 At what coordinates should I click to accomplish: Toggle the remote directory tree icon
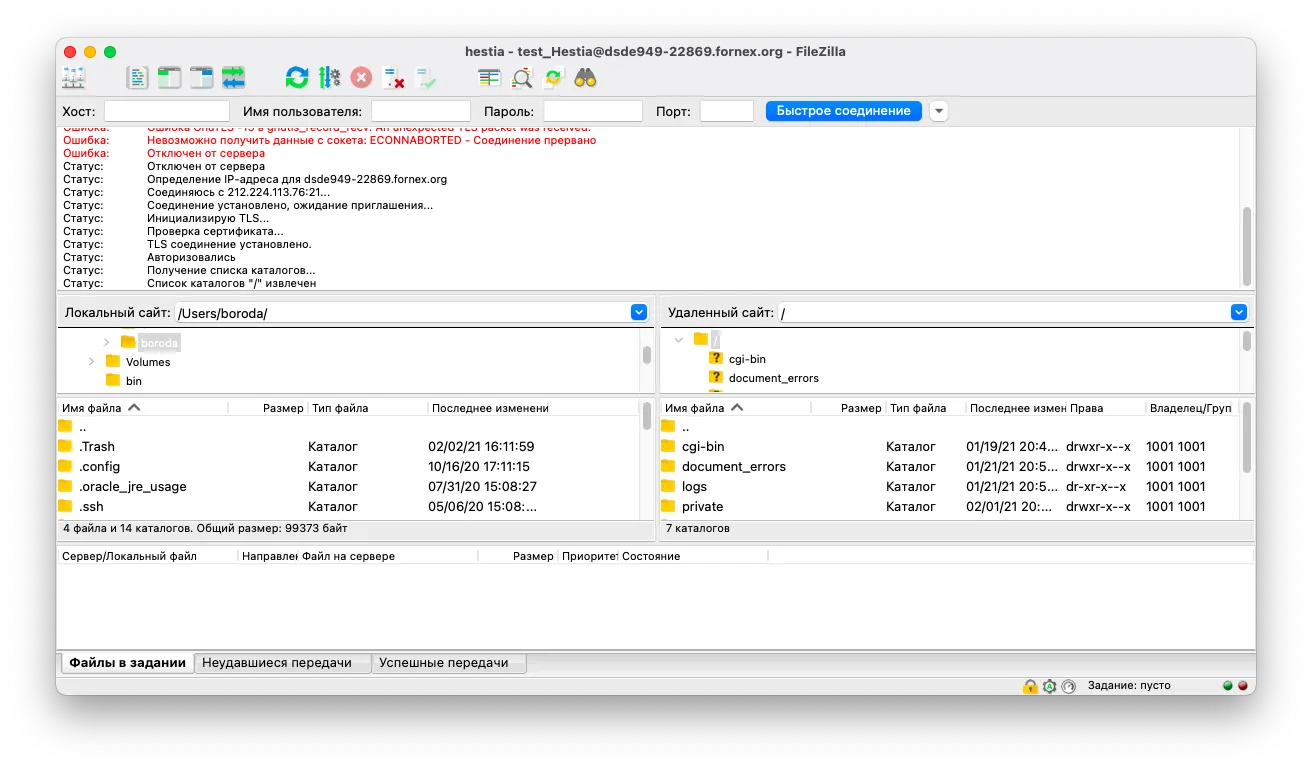coord(202,78)
